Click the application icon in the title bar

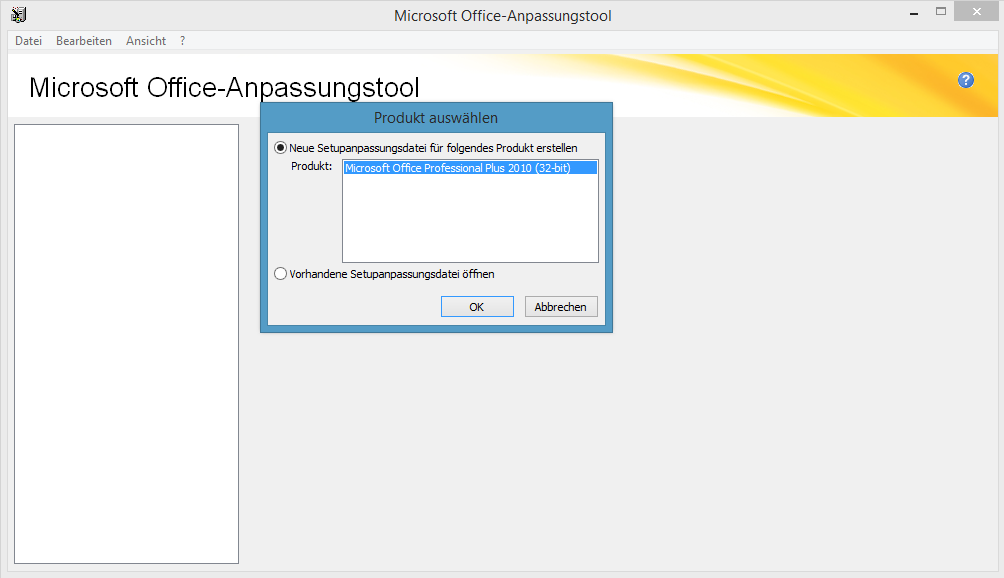point(18,15)
